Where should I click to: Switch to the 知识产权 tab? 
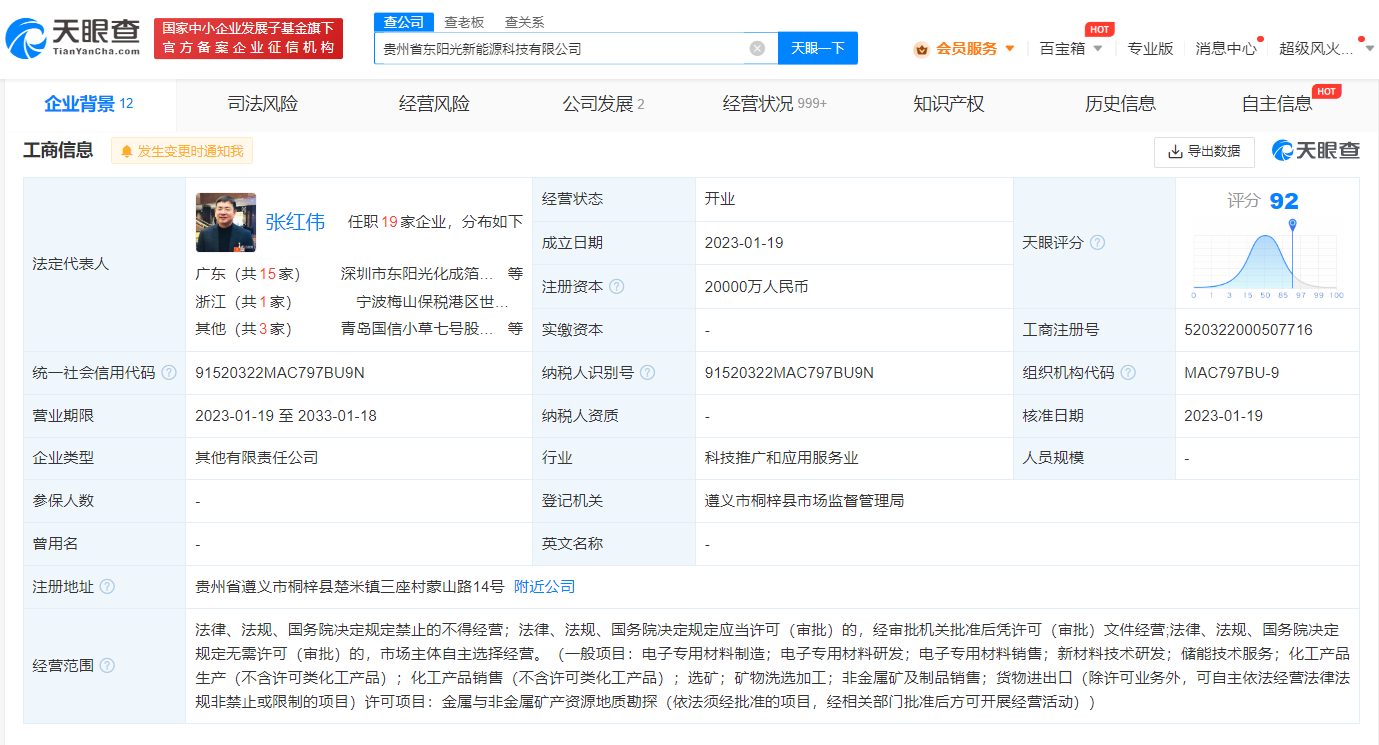(x=948, y=104)
